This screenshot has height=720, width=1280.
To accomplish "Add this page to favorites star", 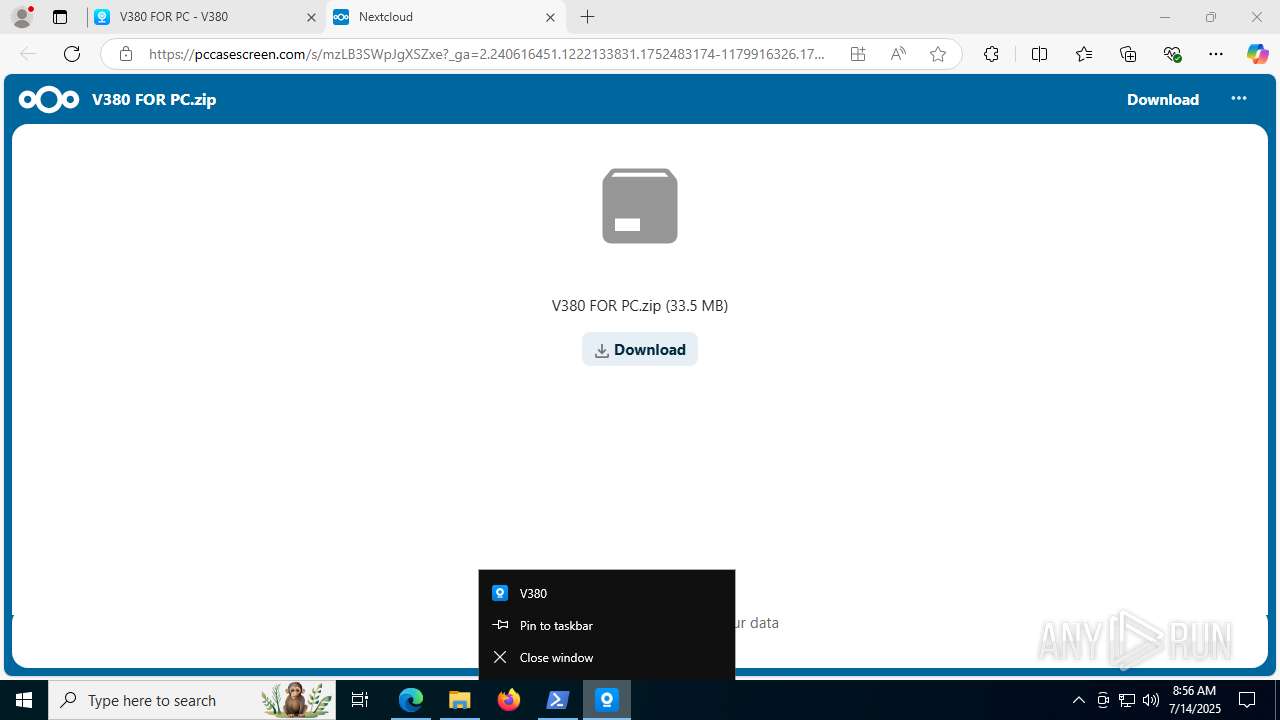I will [938, 54].
